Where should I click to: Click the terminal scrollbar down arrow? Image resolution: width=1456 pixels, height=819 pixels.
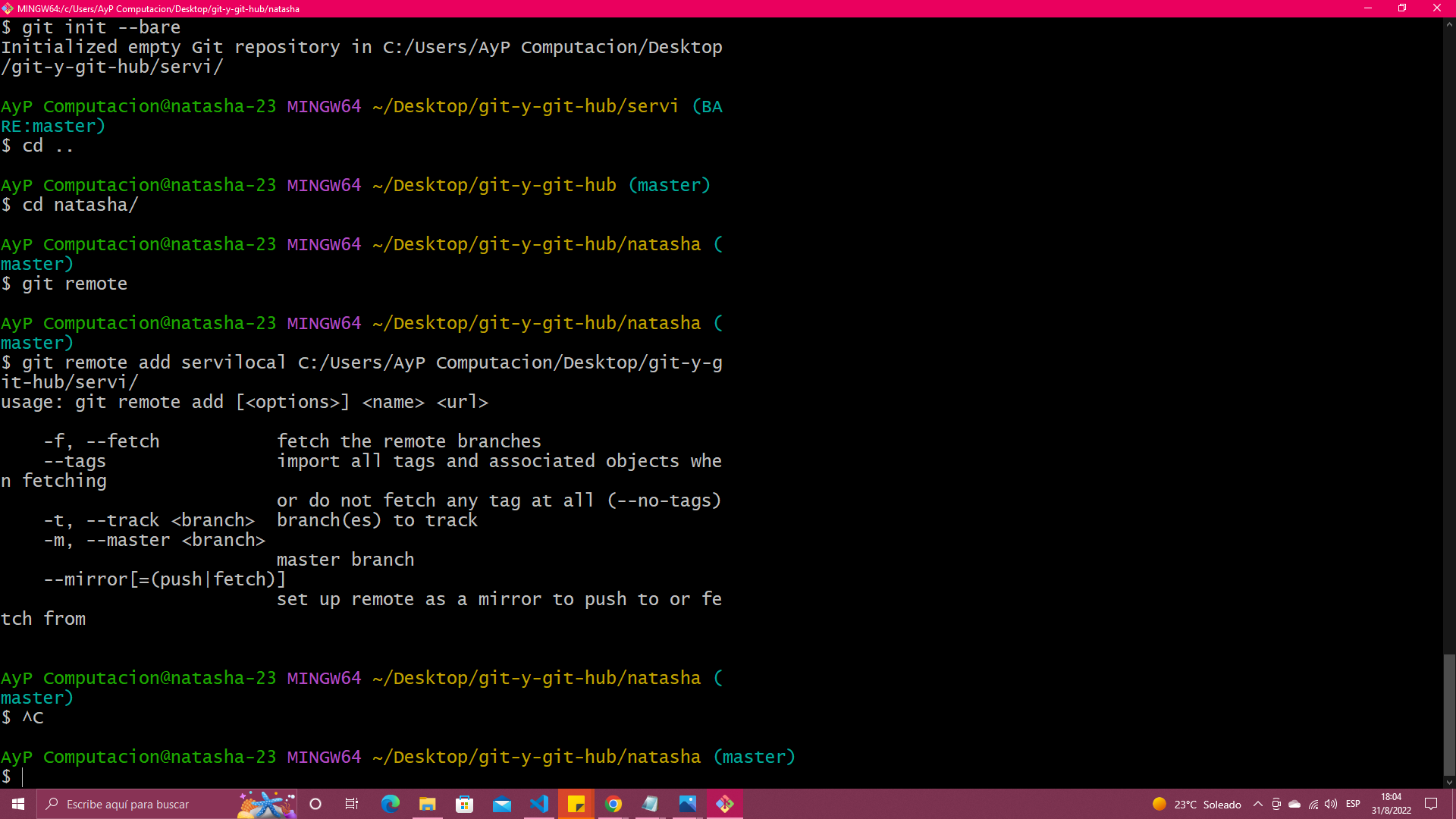coord(1449,782)
